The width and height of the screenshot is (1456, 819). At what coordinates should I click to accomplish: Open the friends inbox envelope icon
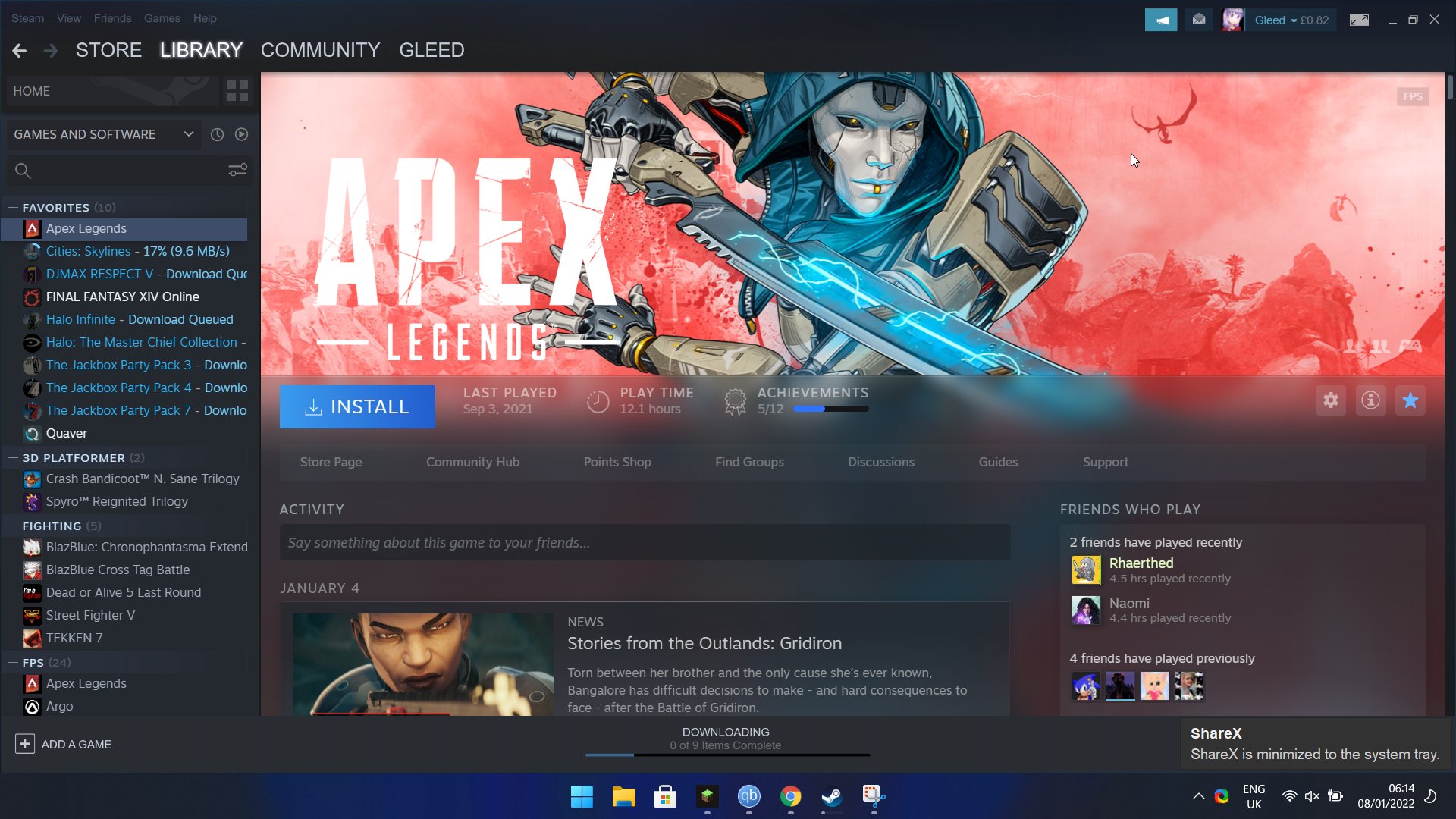click(x=1199, y=20)
